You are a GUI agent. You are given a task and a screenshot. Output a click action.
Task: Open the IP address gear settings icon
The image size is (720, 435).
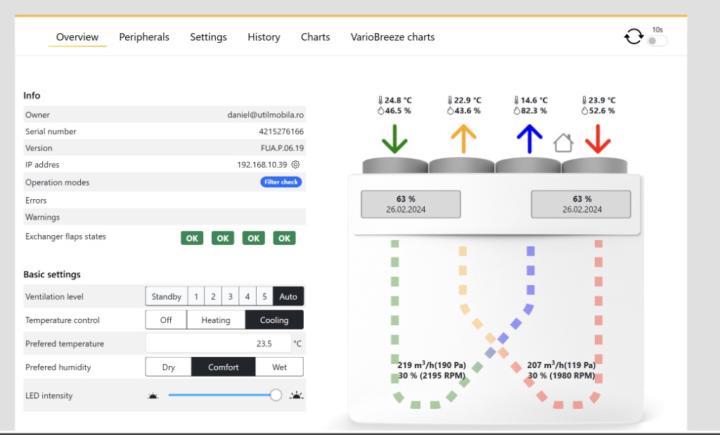click(x=296, y=164)
